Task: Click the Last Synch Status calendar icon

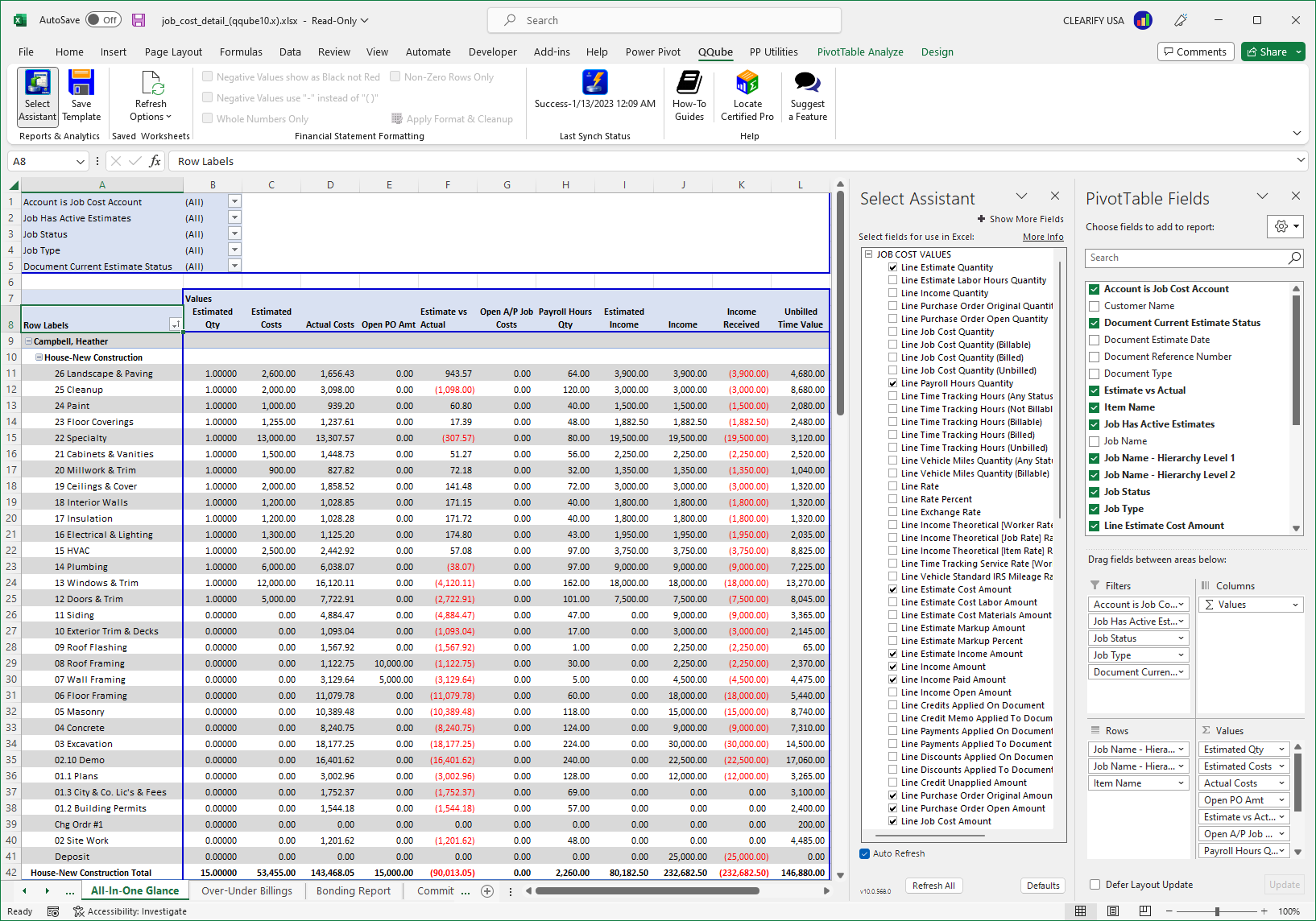Action: coord(594,82)
